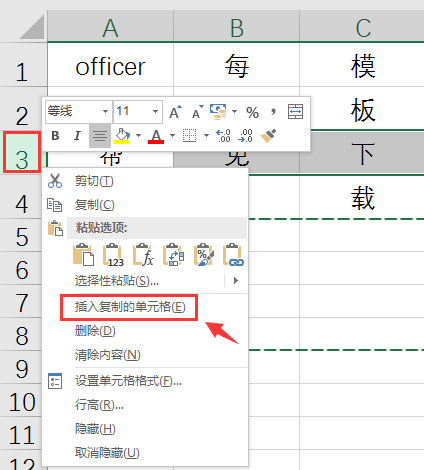
Task: Select Paste Formatting icon
Action: tap(203, 255)
